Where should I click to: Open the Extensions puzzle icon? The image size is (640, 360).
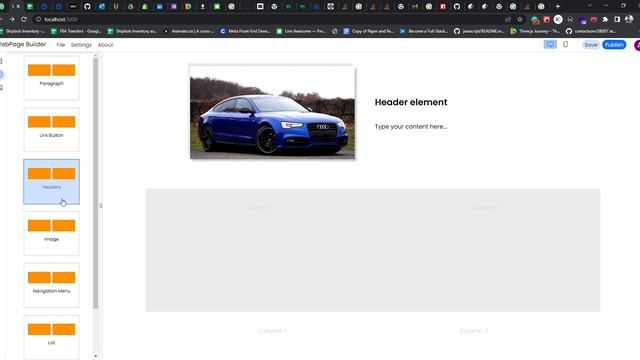tap(605, 20)
